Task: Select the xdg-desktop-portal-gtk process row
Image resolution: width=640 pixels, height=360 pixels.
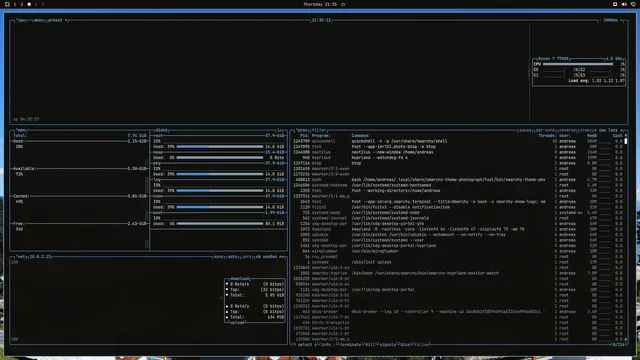Action: point(458,224)
